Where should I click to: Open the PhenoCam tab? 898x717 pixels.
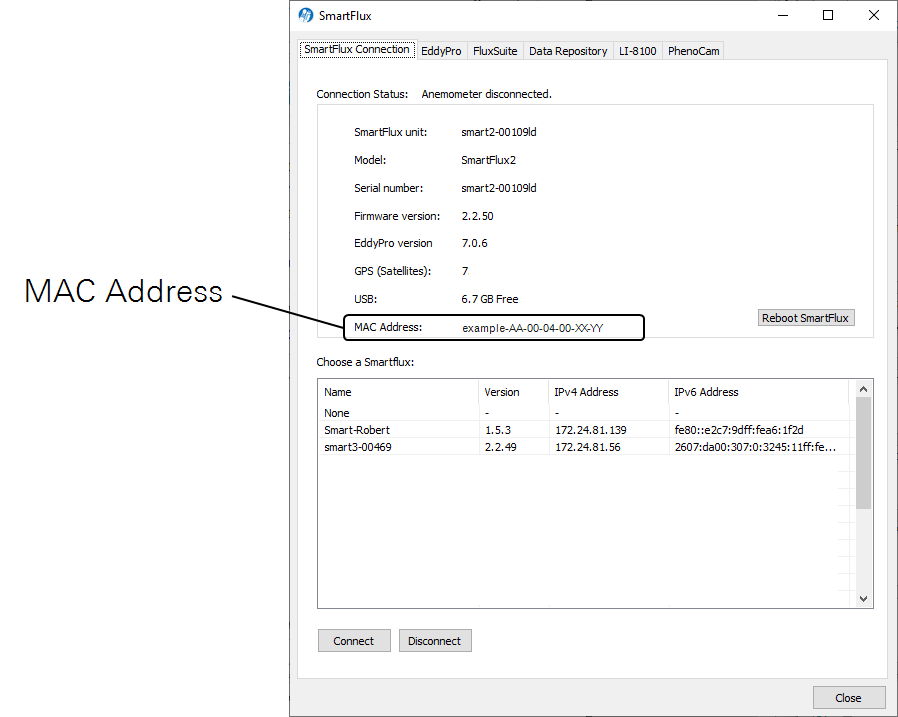[694, 51]
